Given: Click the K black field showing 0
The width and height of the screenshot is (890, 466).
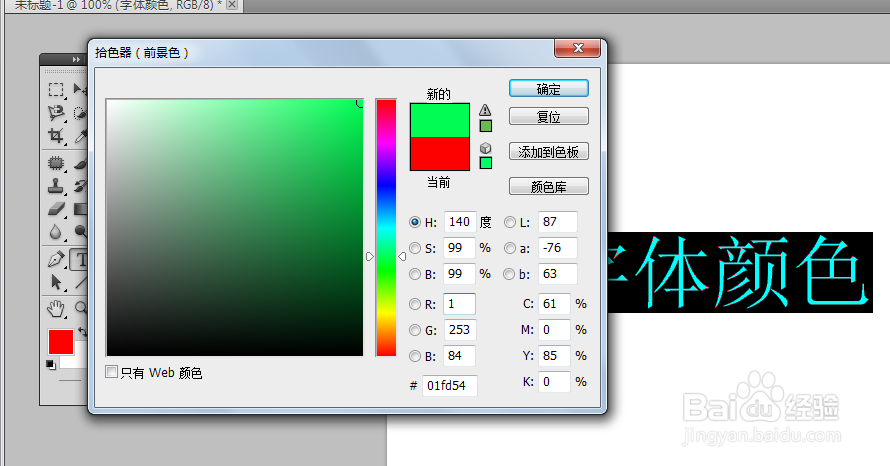Looking at the screenshot, I should [x=554, y=381].
